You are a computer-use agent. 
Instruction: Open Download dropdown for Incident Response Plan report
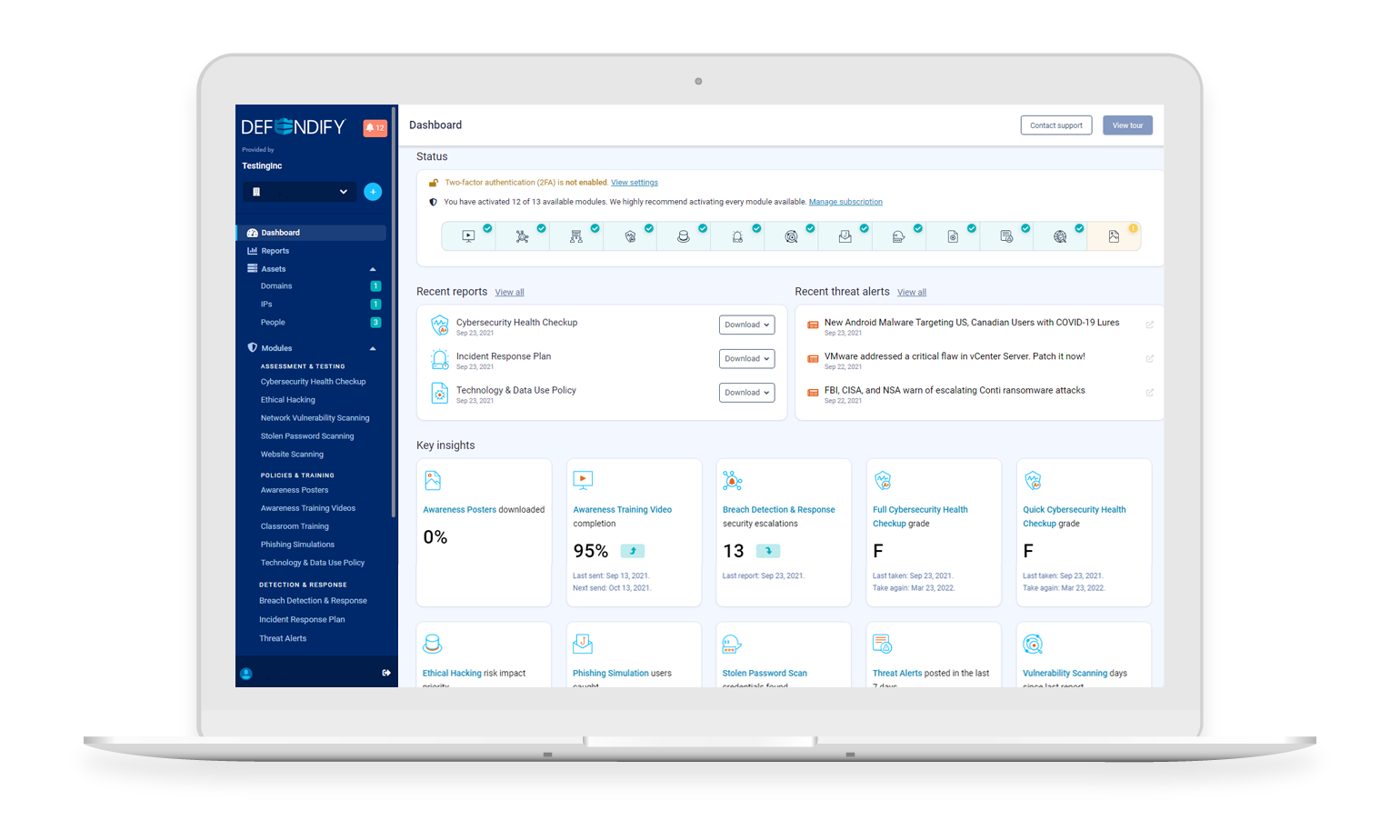pyautogui.click(x=746, y=359)
